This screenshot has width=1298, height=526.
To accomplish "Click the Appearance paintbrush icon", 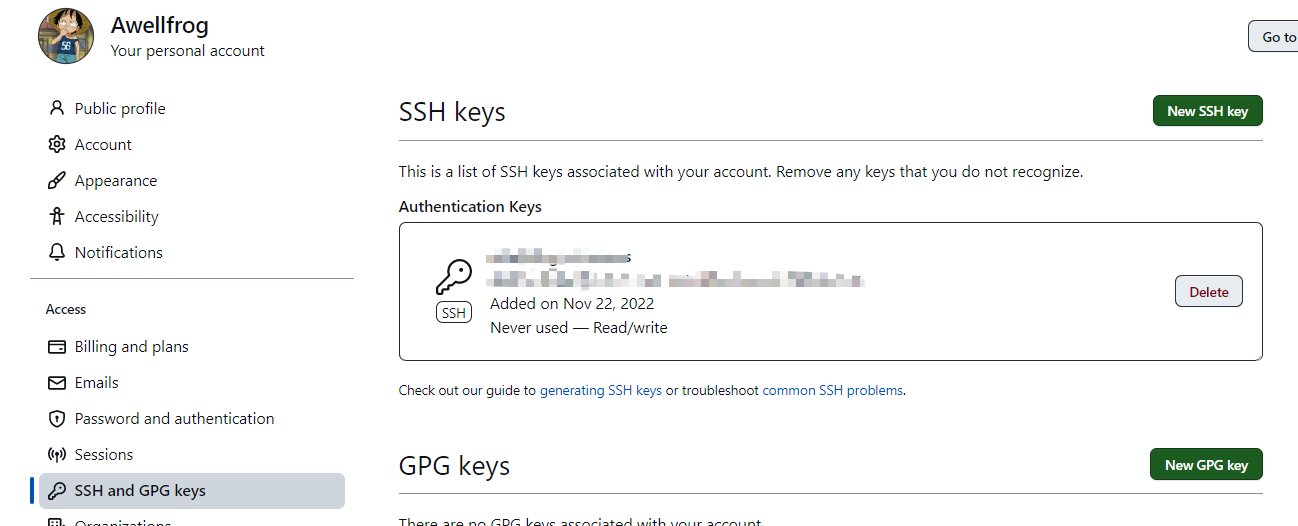I will [x=57, y=181].
